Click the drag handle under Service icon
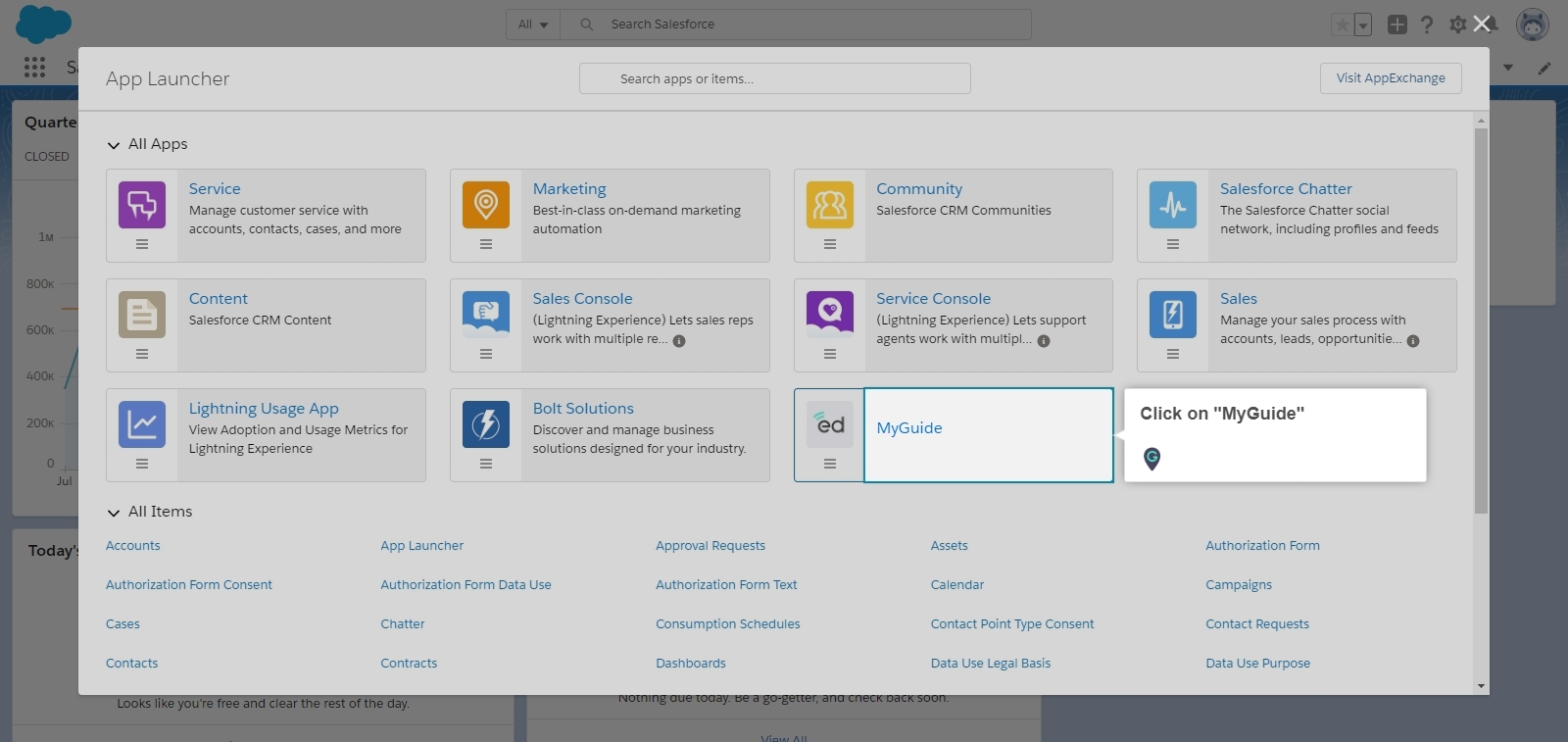Screen dimensions: 1568x742 (x=142, y=244)
